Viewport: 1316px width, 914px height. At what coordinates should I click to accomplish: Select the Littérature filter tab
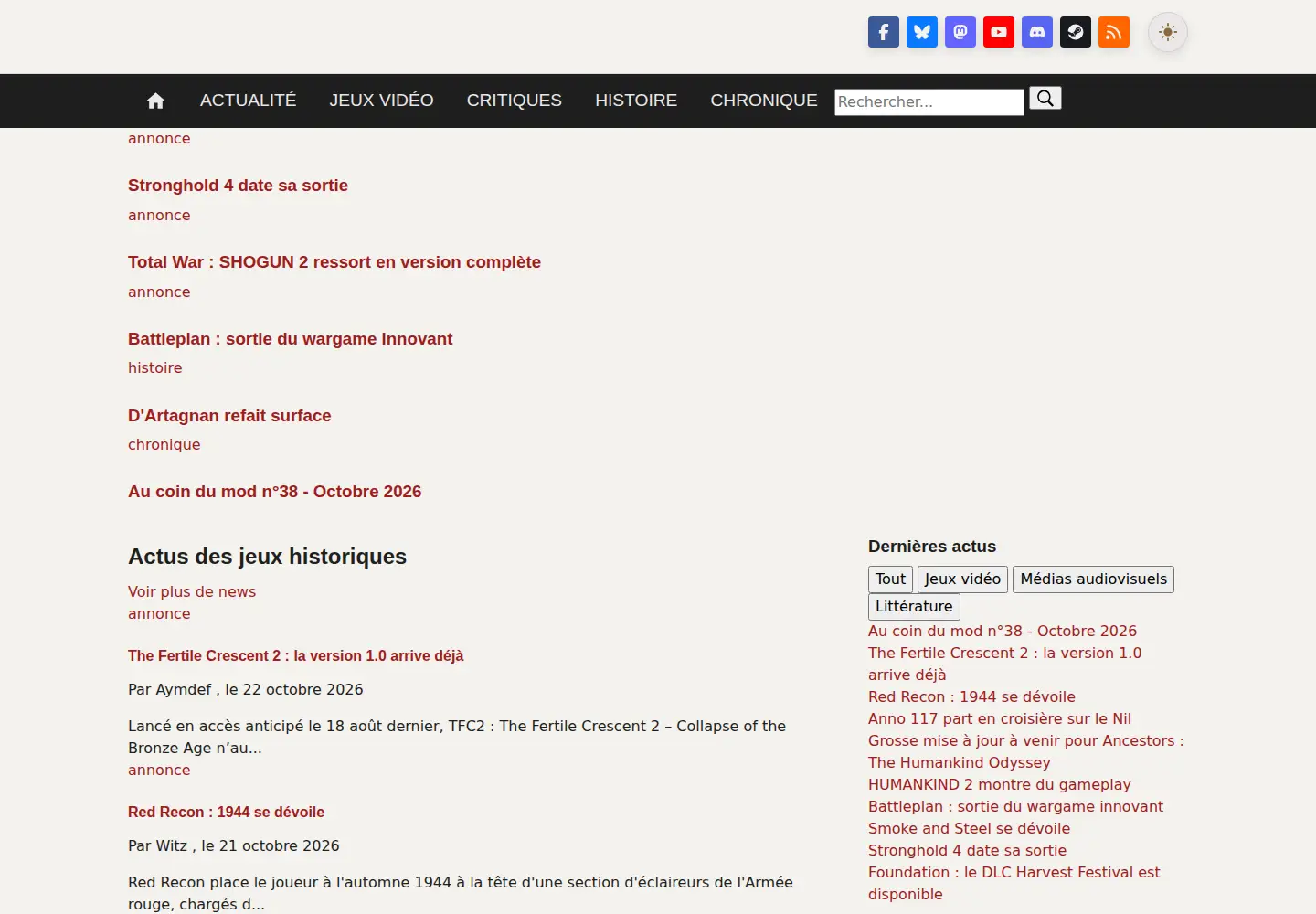pos(914,607)
